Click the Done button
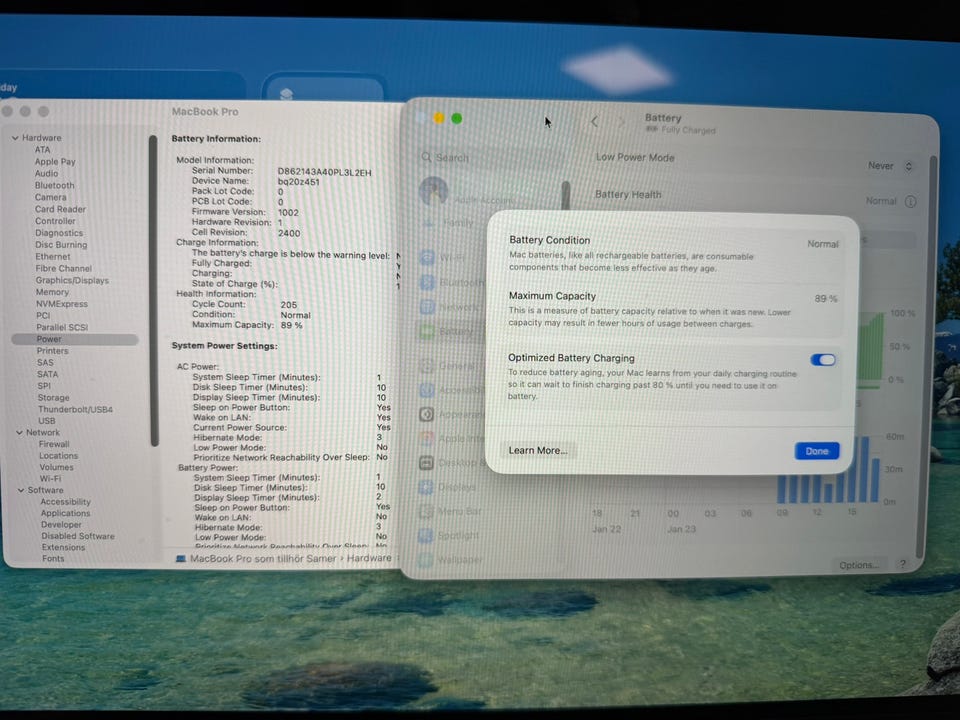The image size is (960, 720). 817,451
